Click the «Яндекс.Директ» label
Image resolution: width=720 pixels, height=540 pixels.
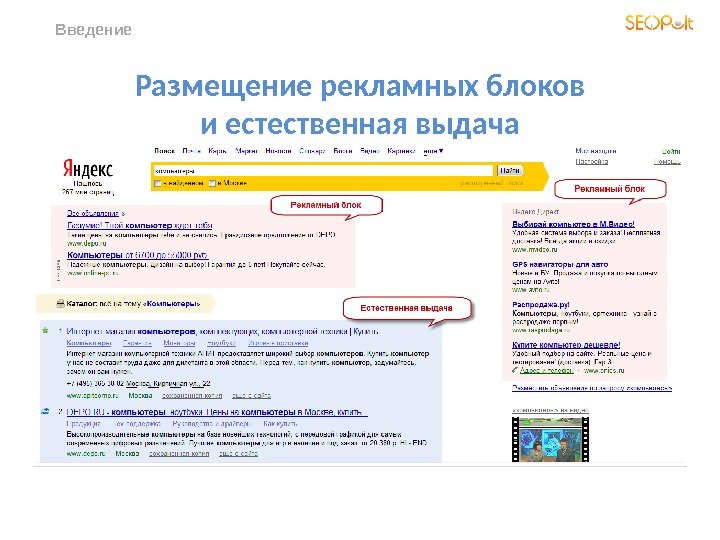[x=535, y=212]
